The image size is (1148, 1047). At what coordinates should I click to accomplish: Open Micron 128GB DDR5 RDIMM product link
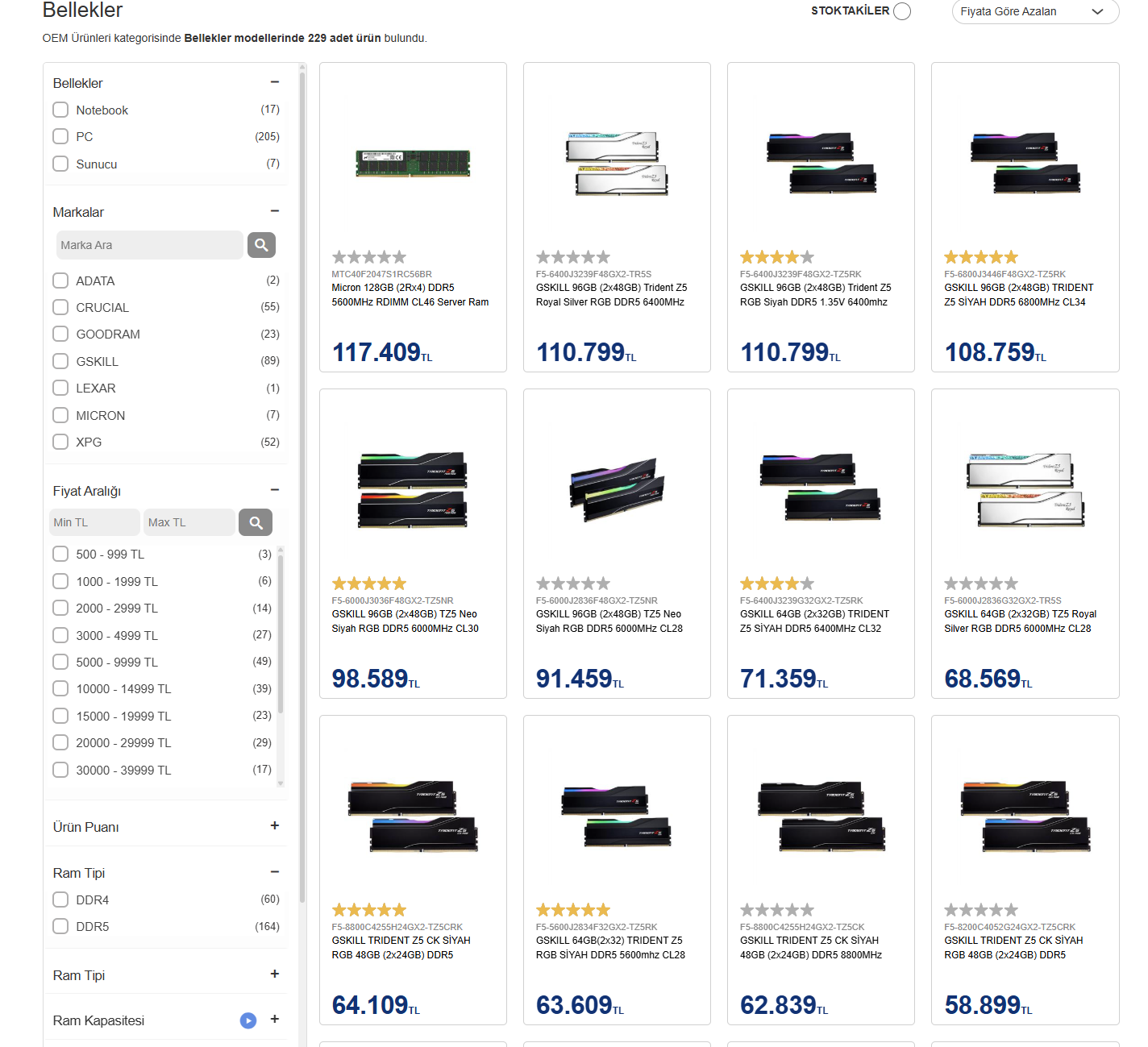(410, 295)
